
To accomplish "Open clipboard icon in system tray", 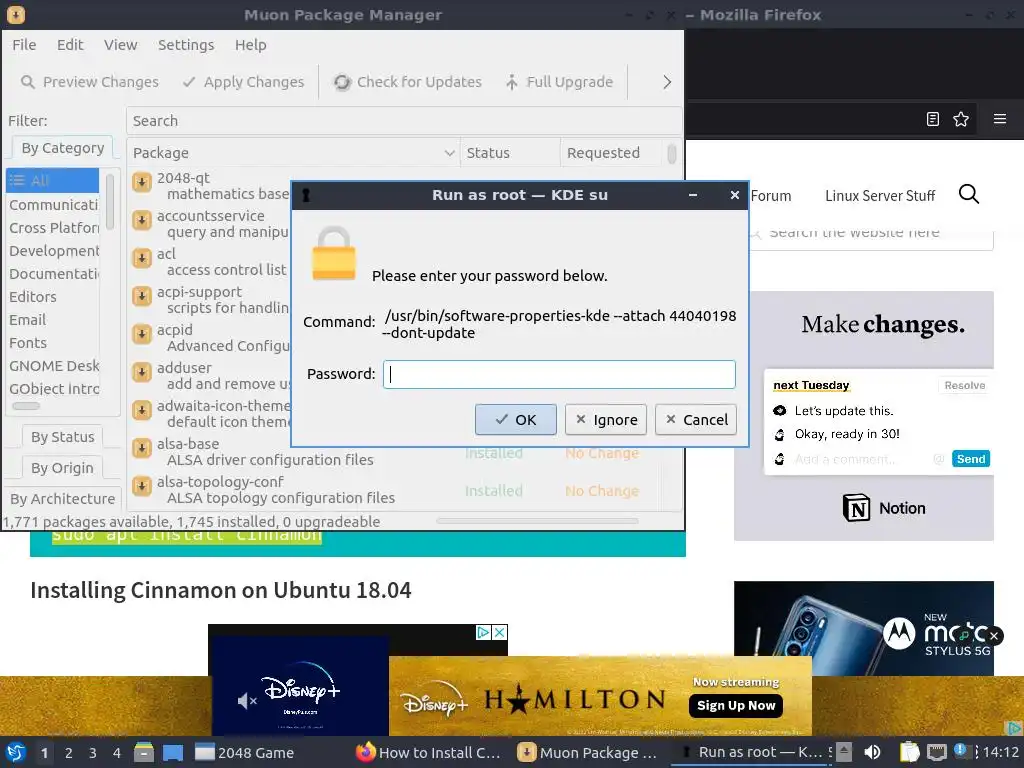I will tap(910, 752).
